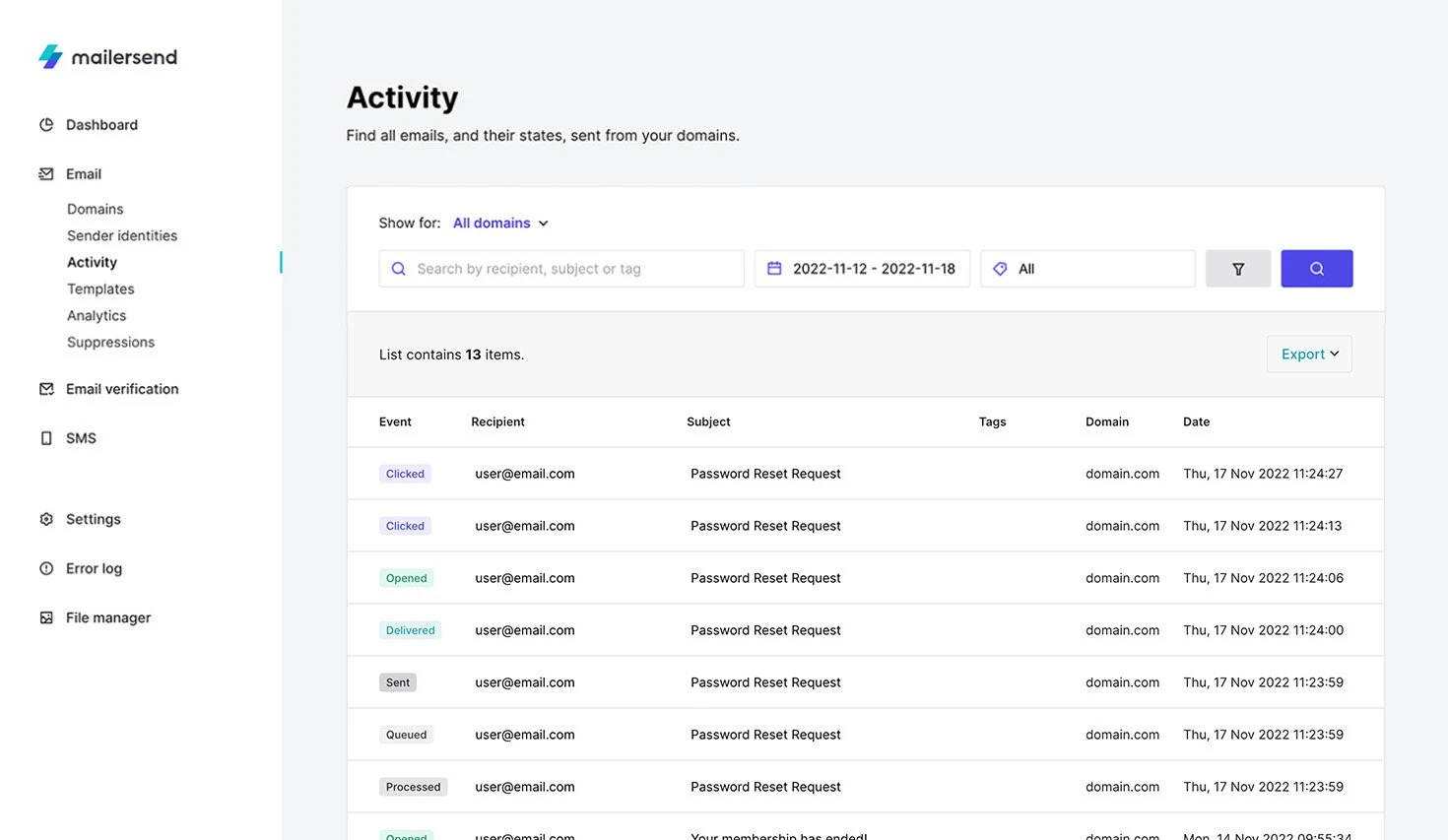Open the date range picker 2022-11-12 - 2022-11-18
The height and width of the screenshot is (840, 1448).
click(862, 269)
